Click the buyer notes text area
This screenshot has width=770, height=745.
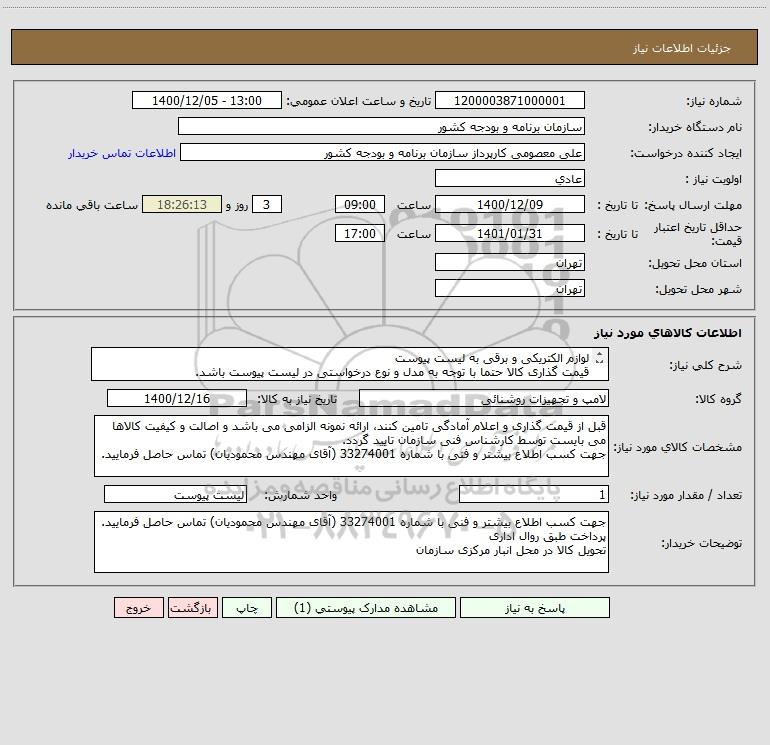(x=351, y=542)
